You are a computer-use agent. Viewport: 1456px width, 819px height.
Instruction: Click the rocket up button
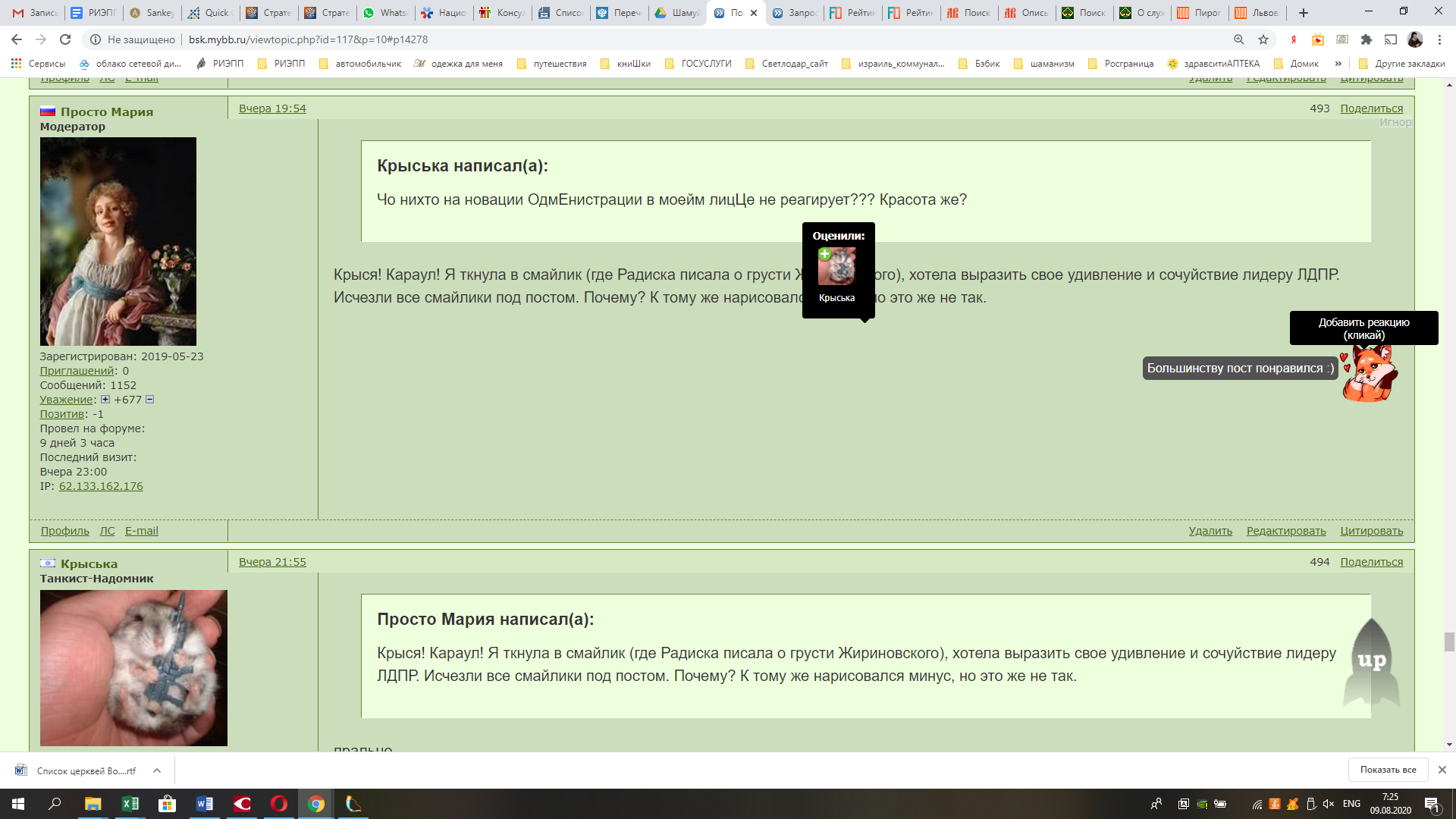[x=1371, y=662]
